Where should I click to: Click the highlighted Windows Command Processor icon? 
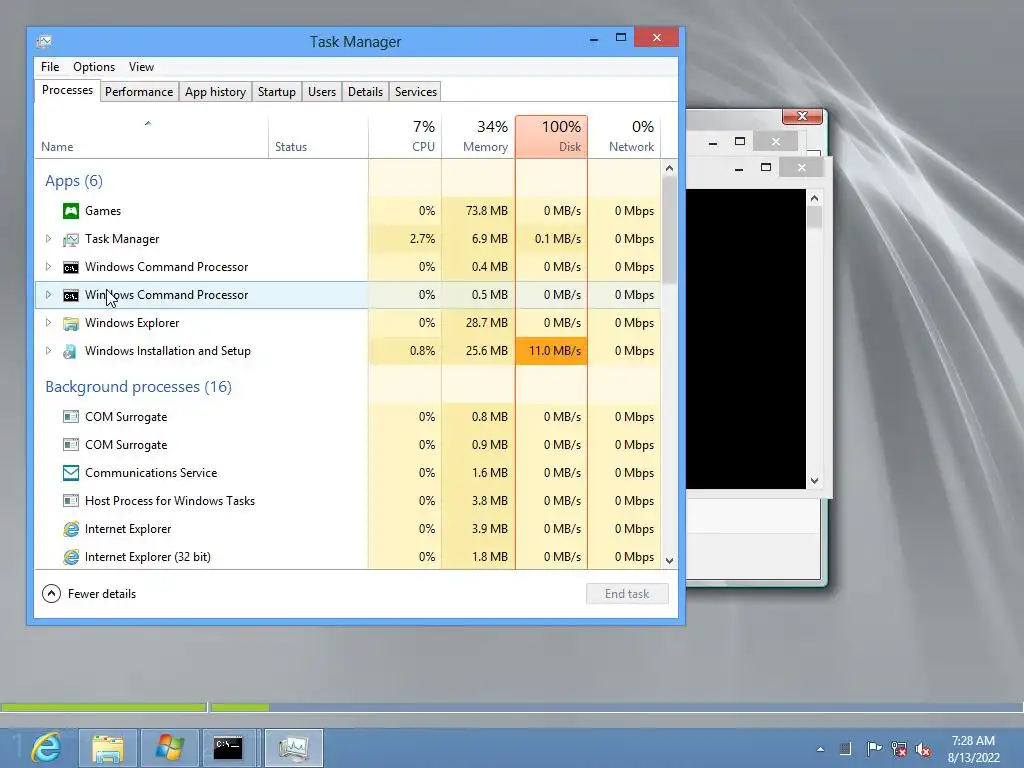[71, 295]
